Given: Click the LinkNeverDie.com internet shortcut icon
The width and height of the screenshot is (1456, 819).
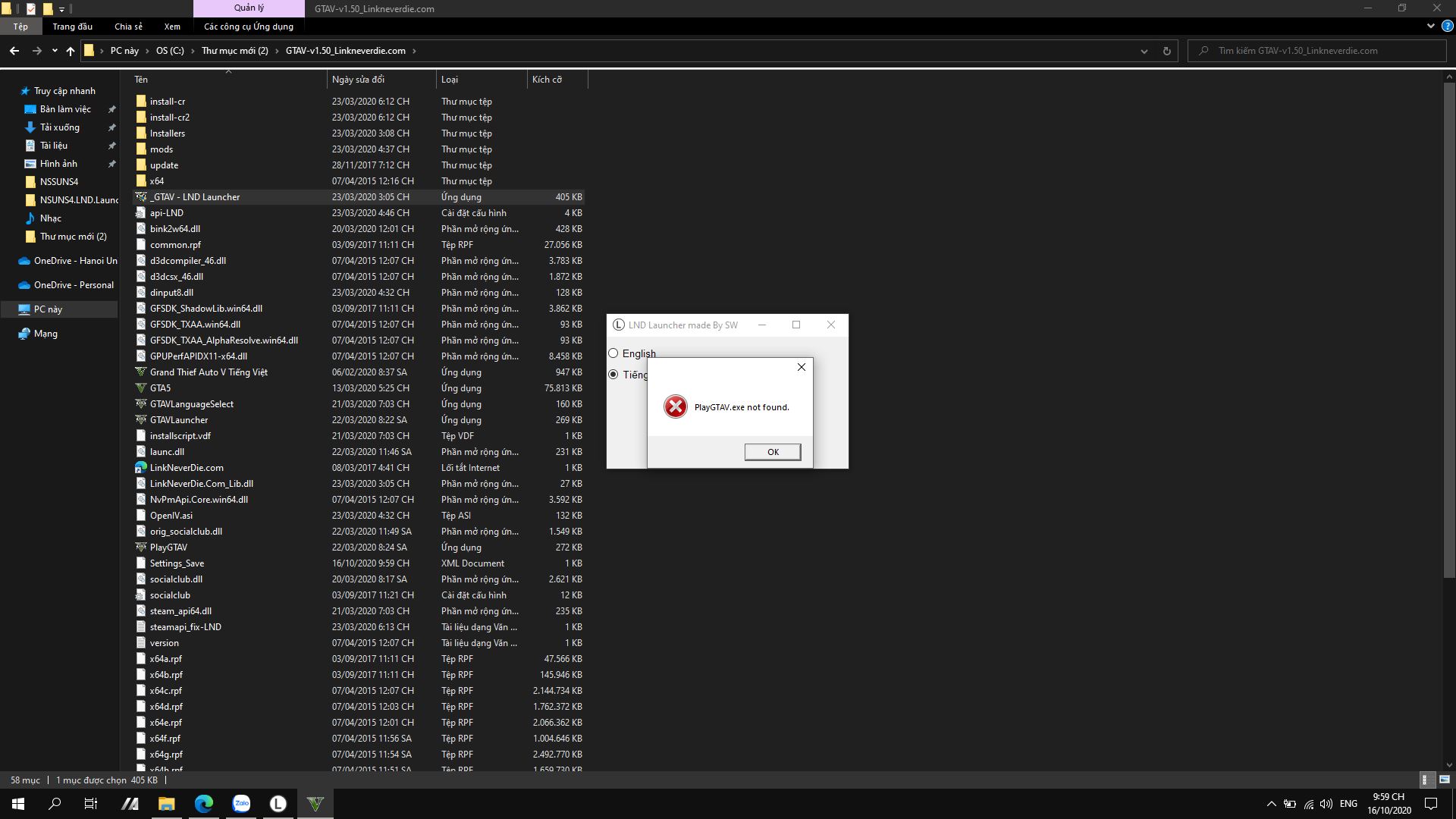Looking at the screenshot, I should 141,468.
